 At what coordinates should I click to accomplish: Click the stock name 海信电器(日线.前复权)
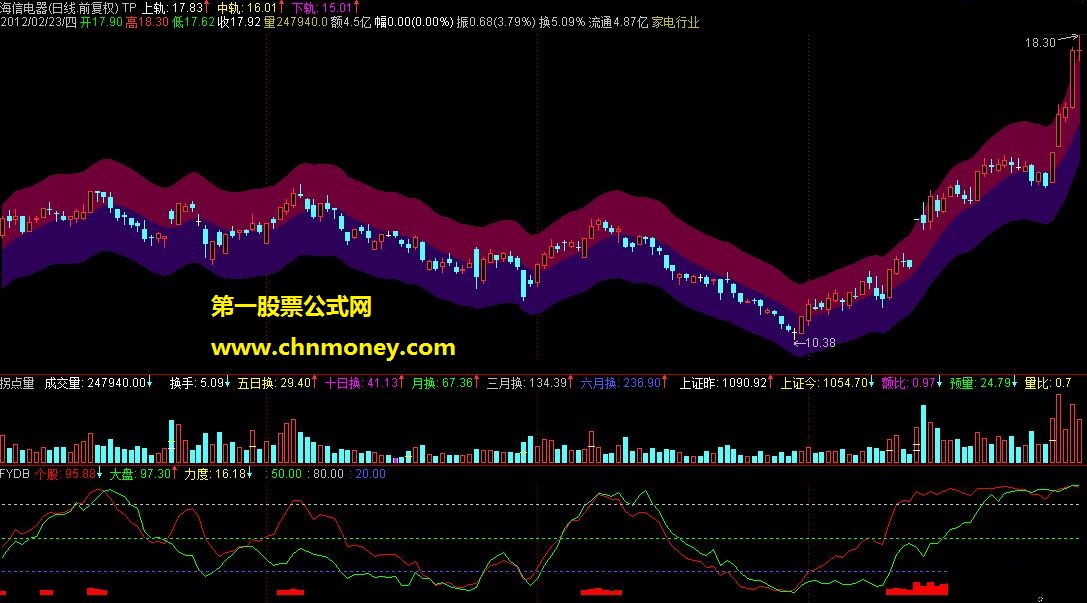[60, 8]
